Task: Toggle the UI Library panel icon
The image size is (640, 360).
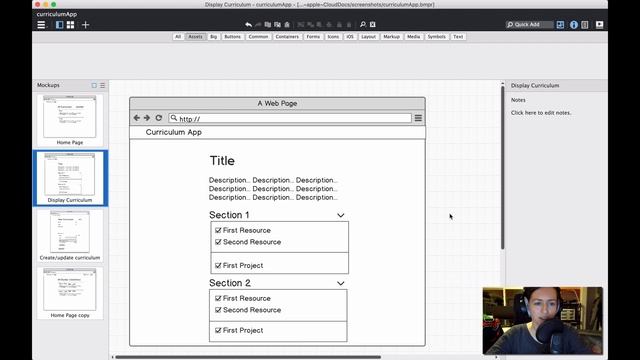Action: [x=560, y=24]
